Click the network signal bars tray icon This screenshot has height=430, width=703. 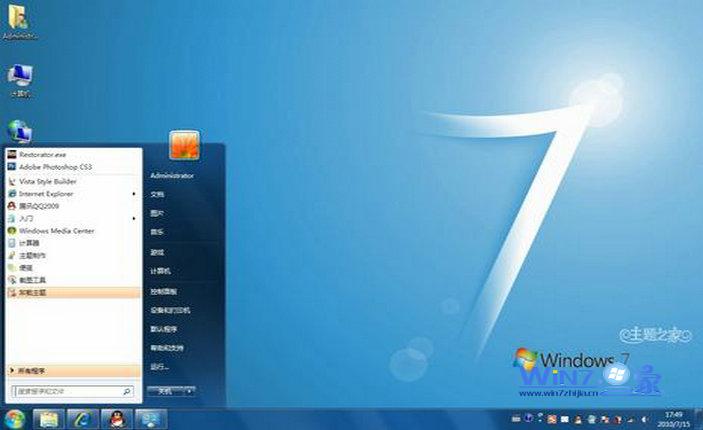(631, 420)
